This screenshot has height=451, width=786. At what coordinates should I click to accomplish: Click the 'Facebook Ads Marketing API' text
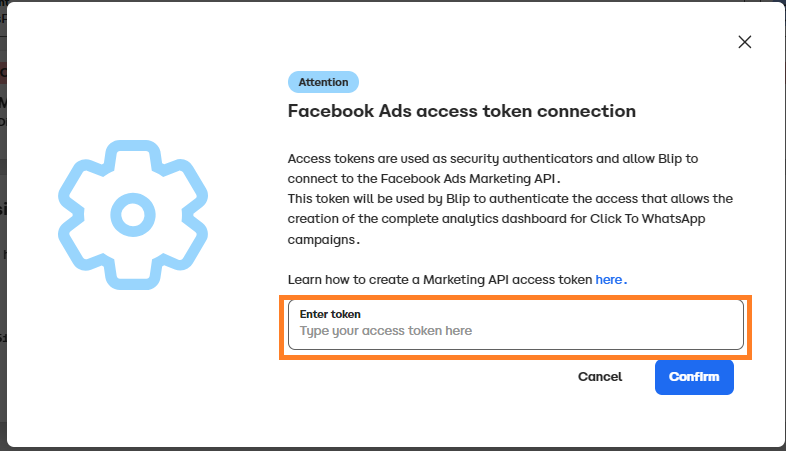(x=468, y=179)
